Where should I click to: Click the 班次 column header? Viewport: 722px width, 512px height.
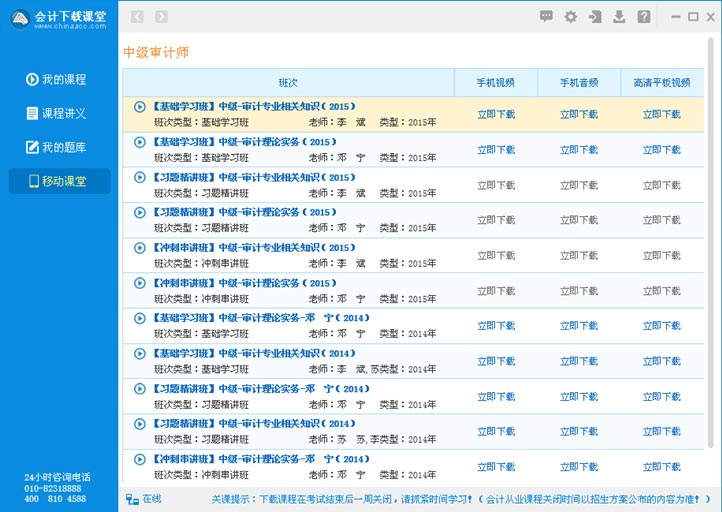288,83
